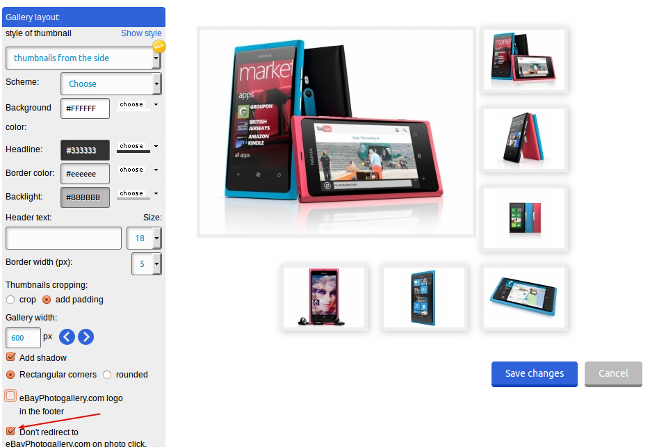Viewport: 650px width, 447px height.
Task: Decrease gallery width with left arrow button
Action: [x=67, y=337]
